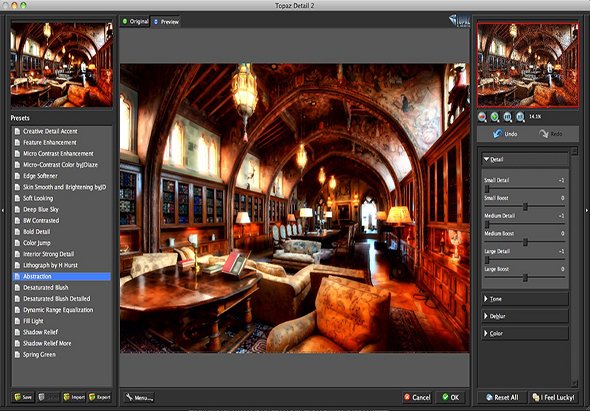Export the selected preset
590x411 pixels.
[x=100, y=397]
